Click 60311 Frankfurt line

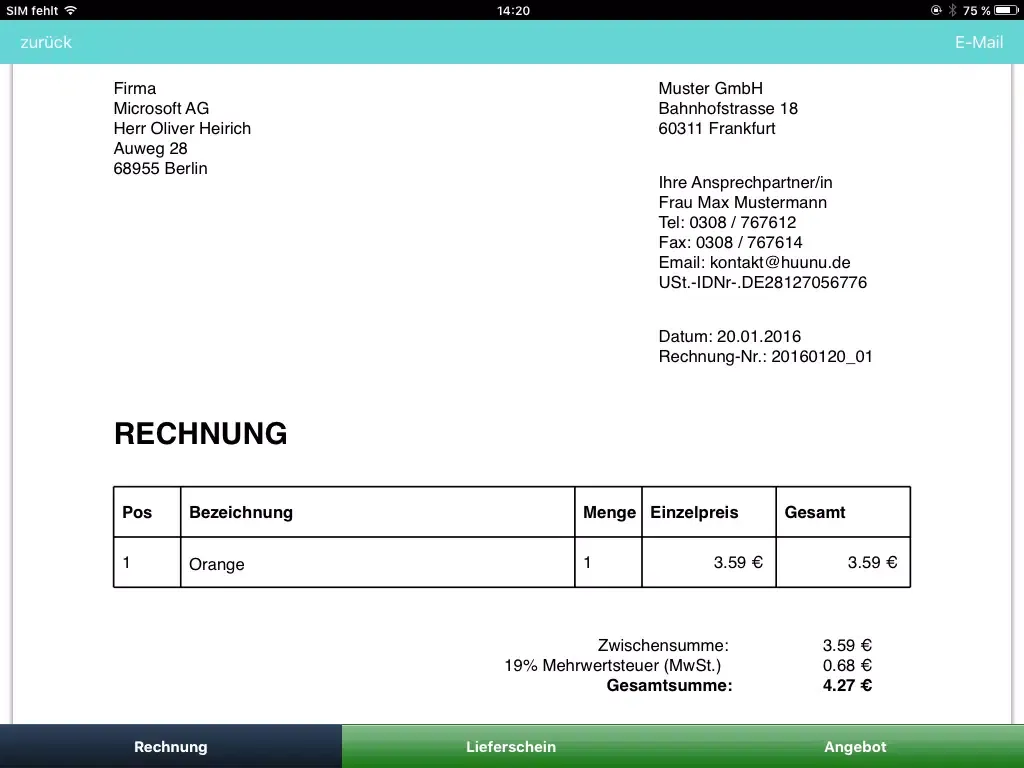coord(717,128)
